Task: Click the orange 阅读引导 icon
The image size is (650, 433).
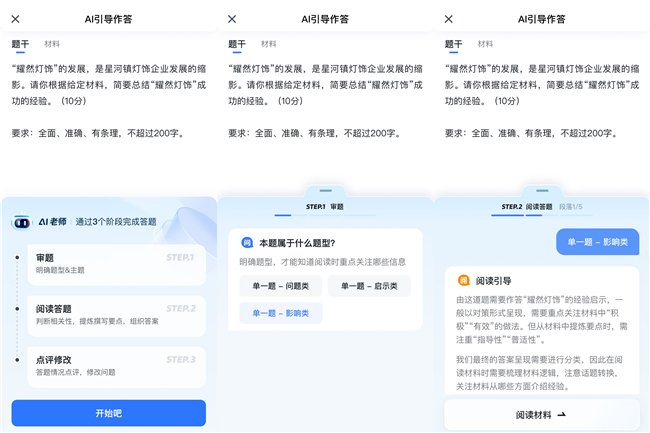Action: 463,281
